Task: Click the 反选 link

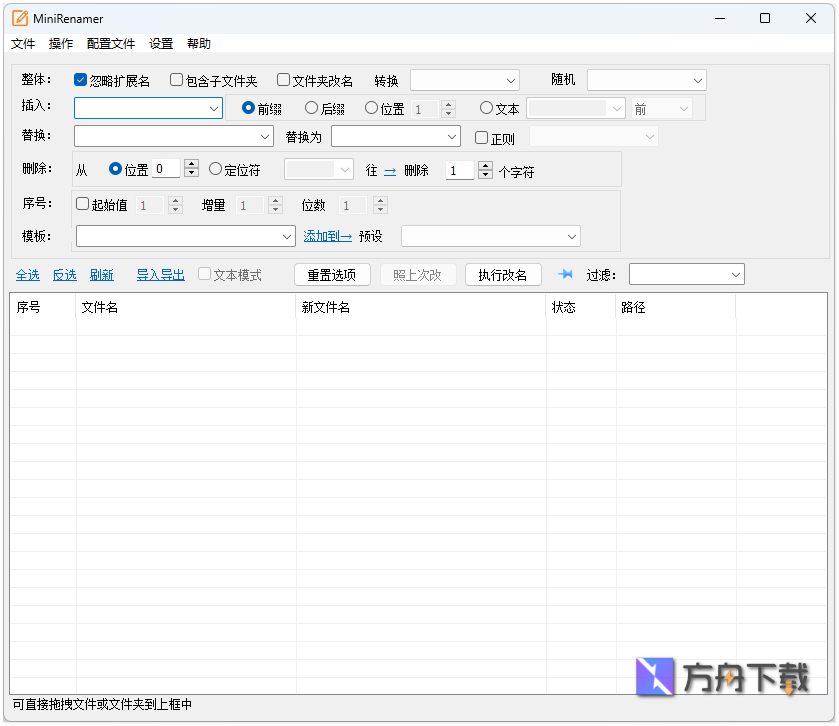Action: [x=64, y=274]
